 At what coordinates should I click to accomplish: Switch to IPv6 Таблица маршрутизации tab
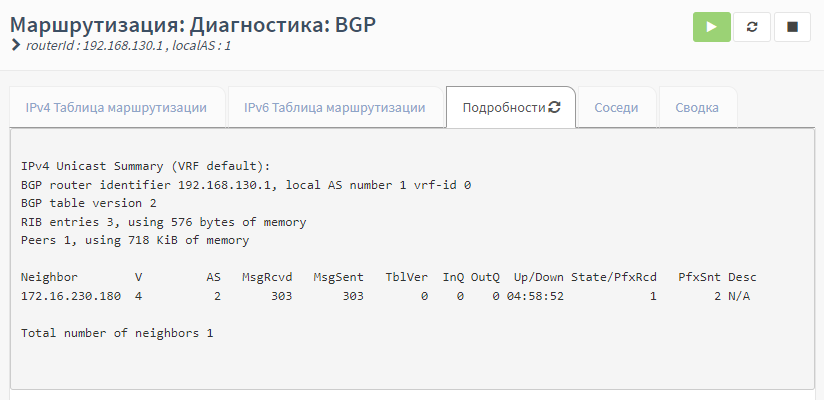(334, 108)
